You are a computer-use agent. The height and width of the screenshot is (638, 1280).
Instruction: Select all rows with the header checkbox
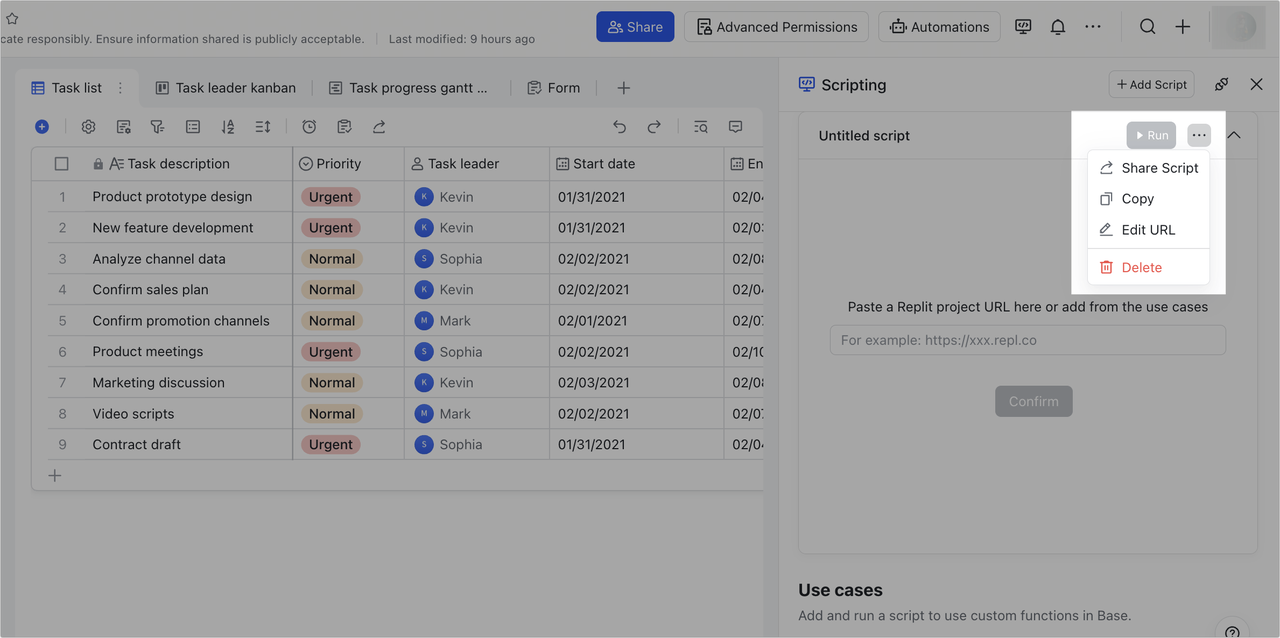point(62,163)
